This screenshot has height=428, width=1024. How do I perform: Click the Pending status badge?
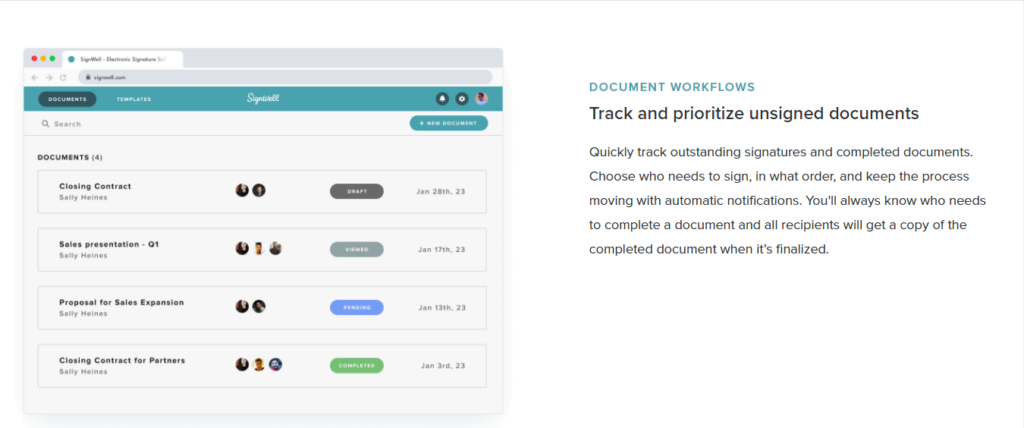(357, 307)
